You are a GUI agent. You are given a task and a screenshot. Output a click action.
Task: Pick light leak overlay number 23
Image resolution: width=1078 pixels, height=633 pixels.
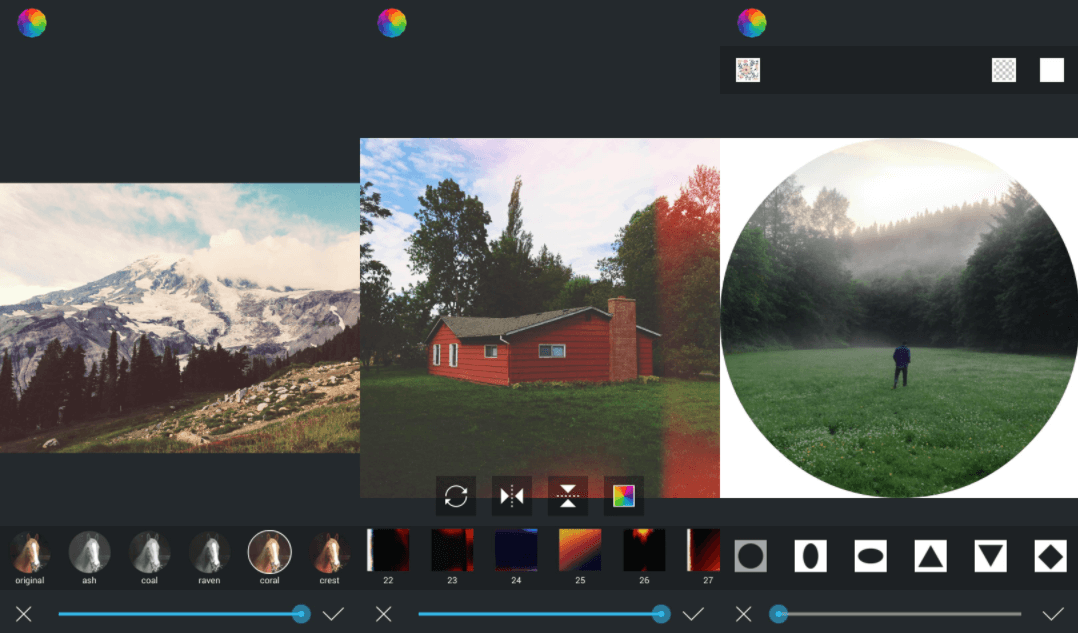pos(452,551)
